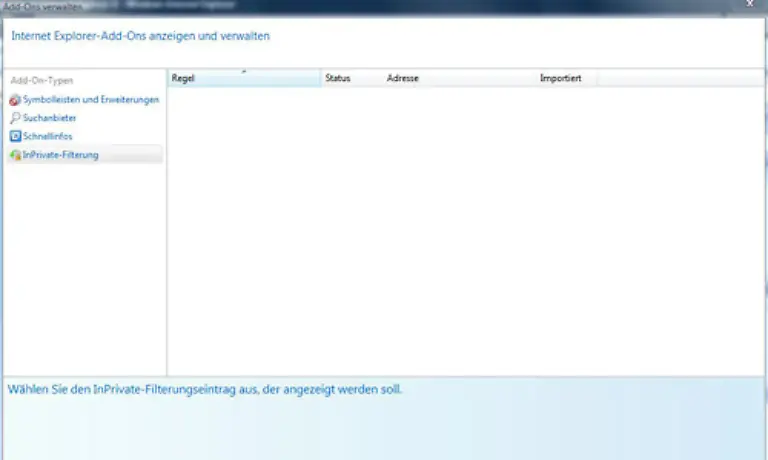The height and width of the screenshot is (460, 768).
Task: Click the InPrivate-Filterung icon
Action: point(15,155)
